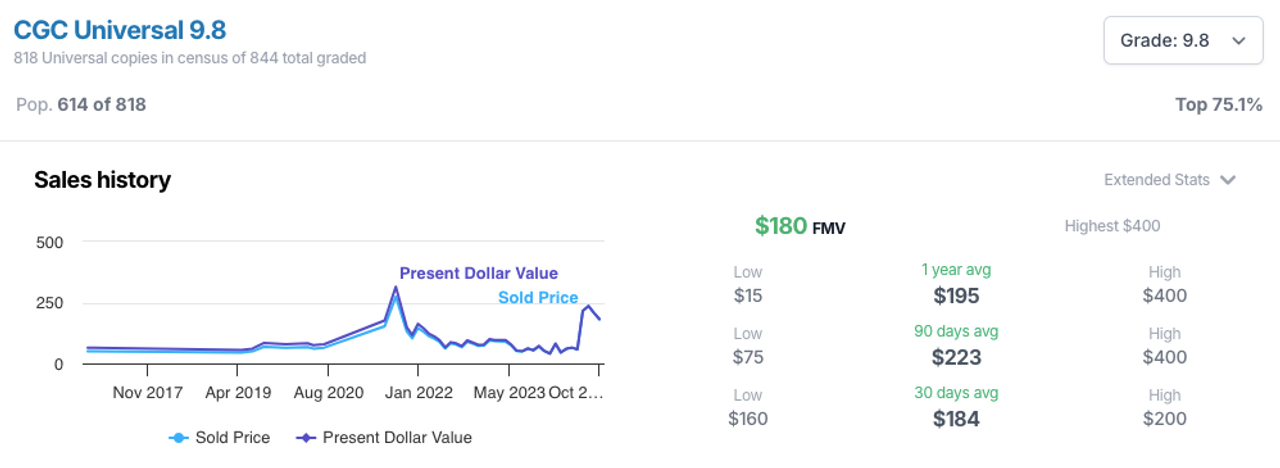Click the Highest $400 label
This screenshot has height=468, width=1280.
click(x=1112, y=226)
